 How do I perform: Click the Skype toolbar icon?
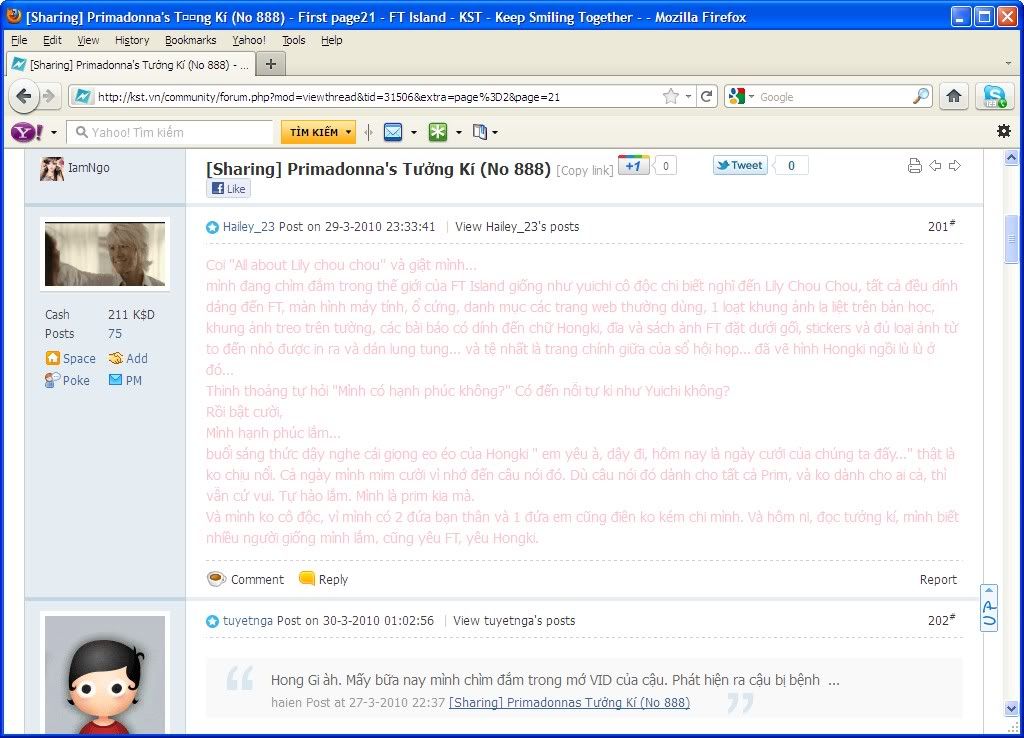[994, 97]
